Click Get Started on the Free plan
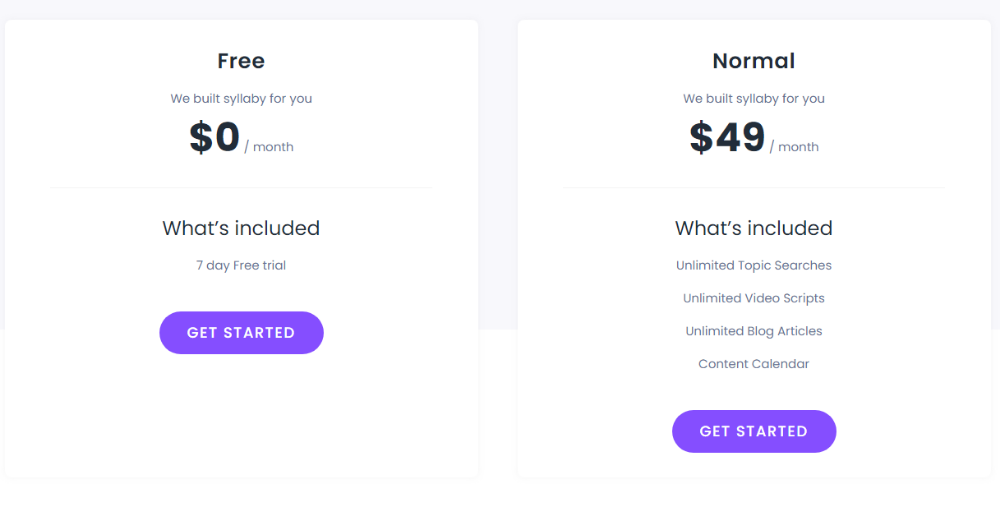This screenshot has height=510, width=1000. (241, 333)
